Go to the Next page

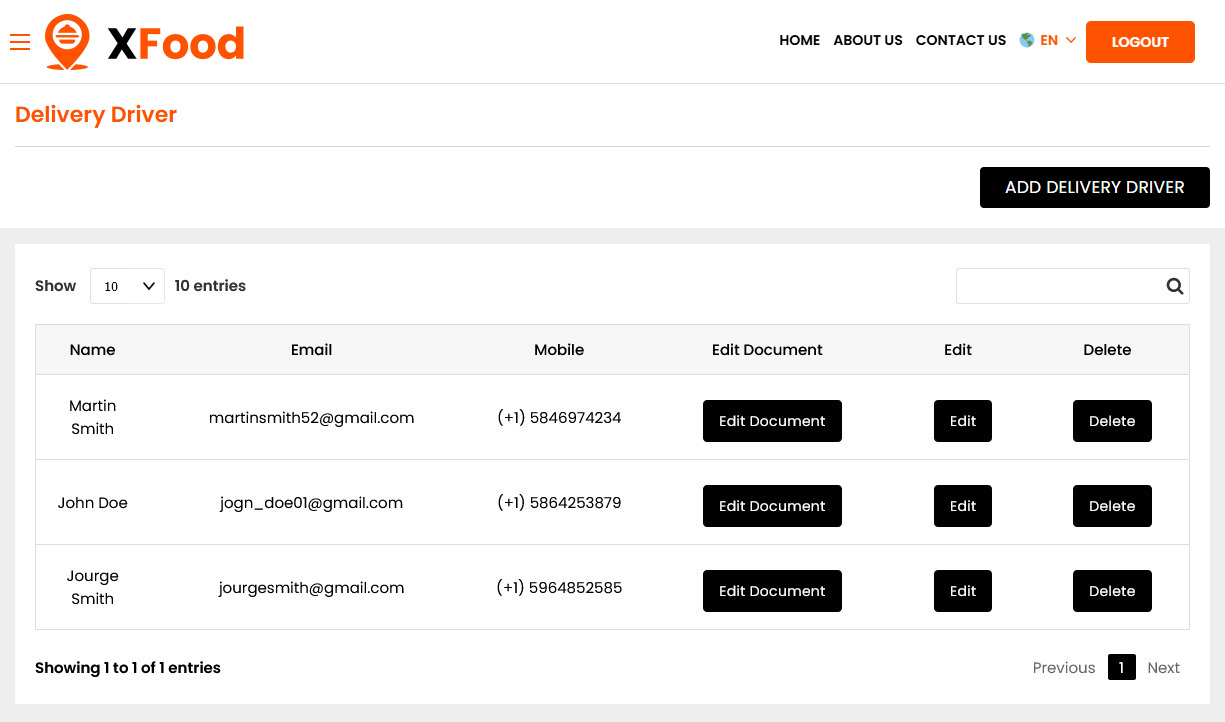click(x=1163, y=668)
